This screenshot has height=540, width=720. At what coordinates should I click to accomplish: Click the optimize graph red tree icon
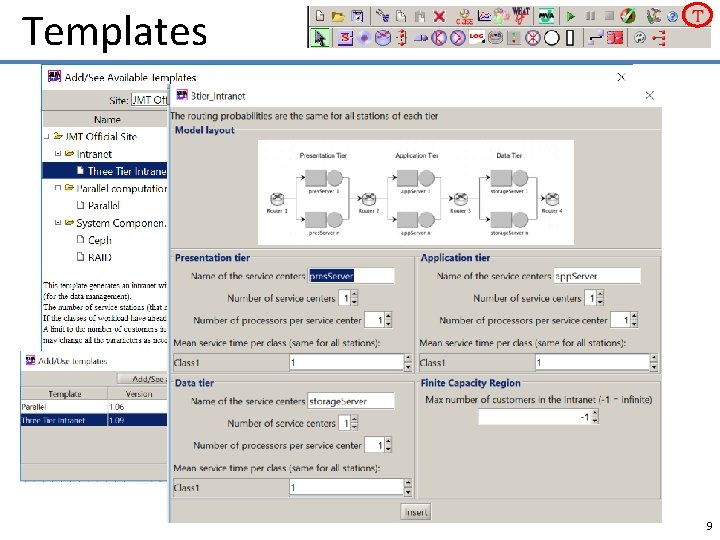tap(659, 38)
